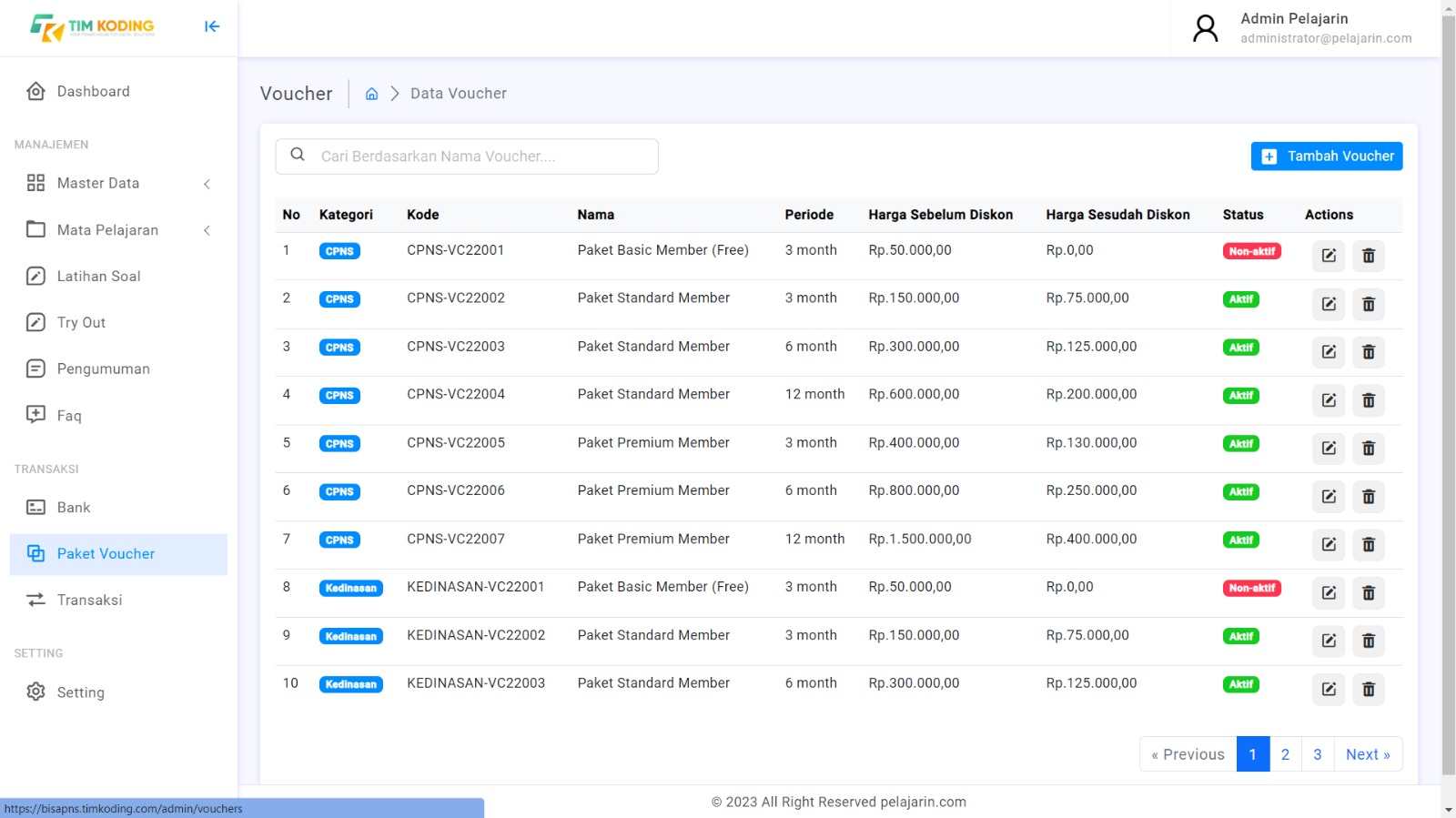Click the Nama column header
1456x818 pixels.
[x=596, y=215]
